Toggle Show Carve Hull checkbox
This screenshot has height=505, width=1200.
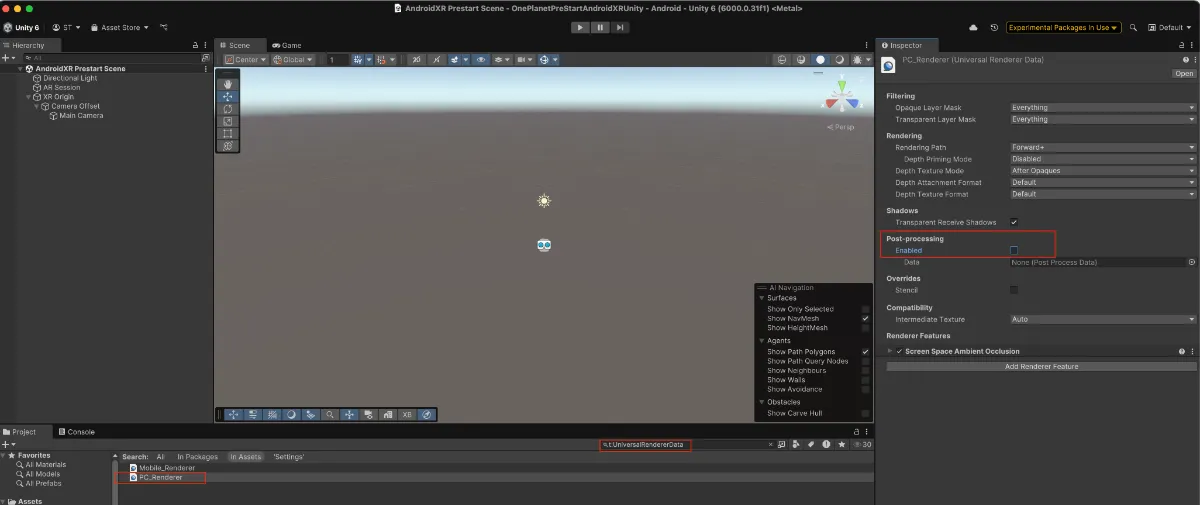[x=865, y=413]
